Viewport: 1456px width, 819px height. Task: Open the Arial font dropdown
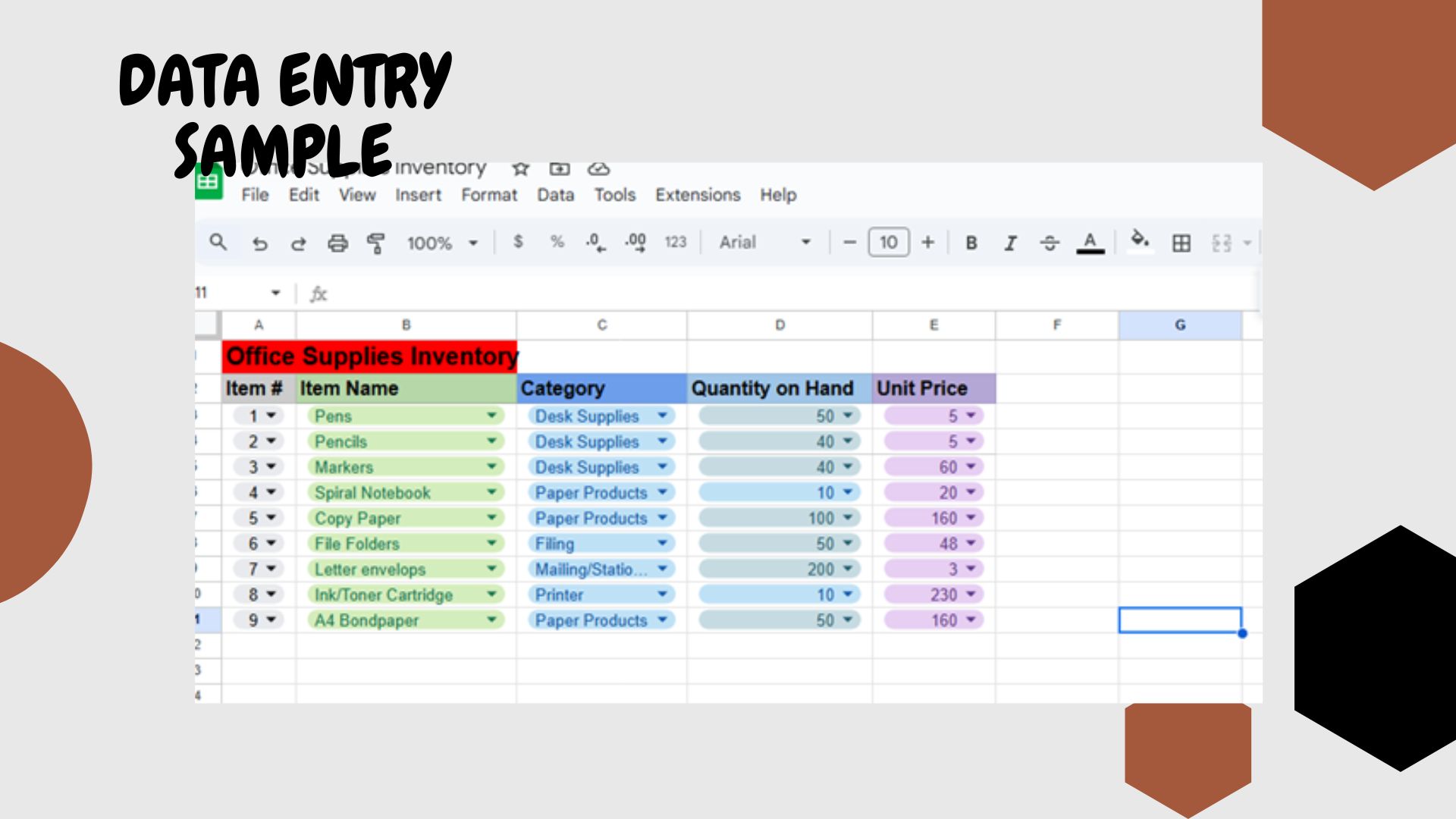(764, 243)
